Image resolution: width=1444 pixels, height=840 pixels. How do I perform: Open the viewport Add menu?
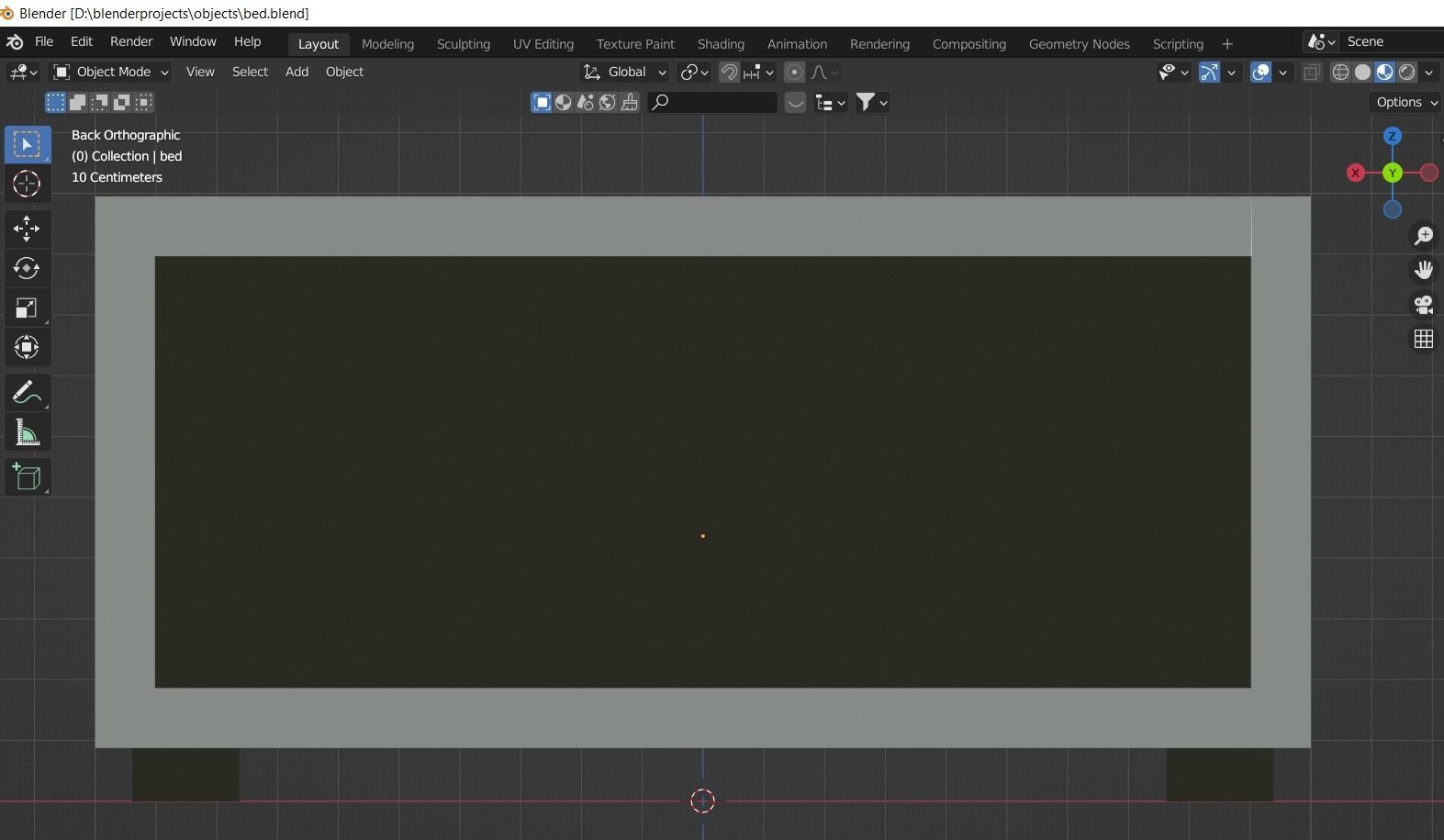pos(297,72)
